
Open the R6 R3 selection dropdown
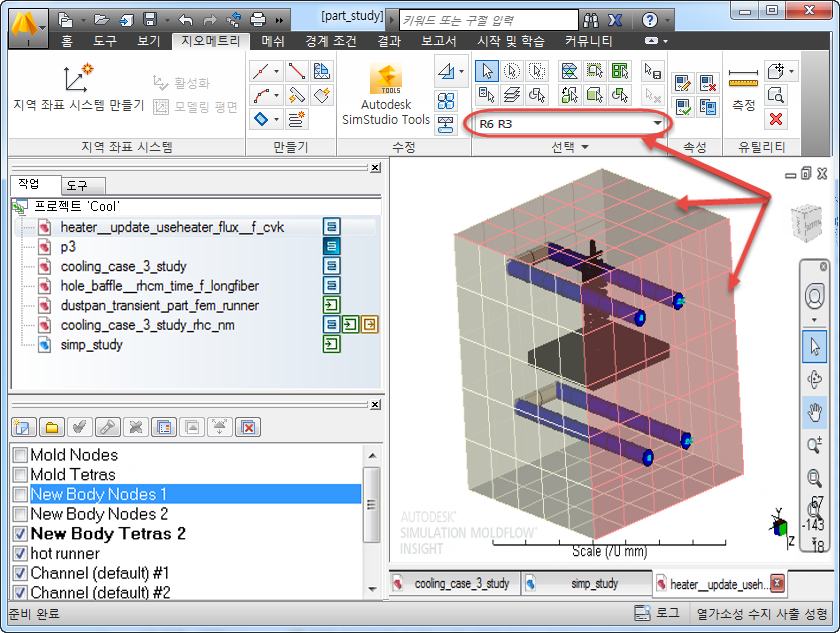657,124
